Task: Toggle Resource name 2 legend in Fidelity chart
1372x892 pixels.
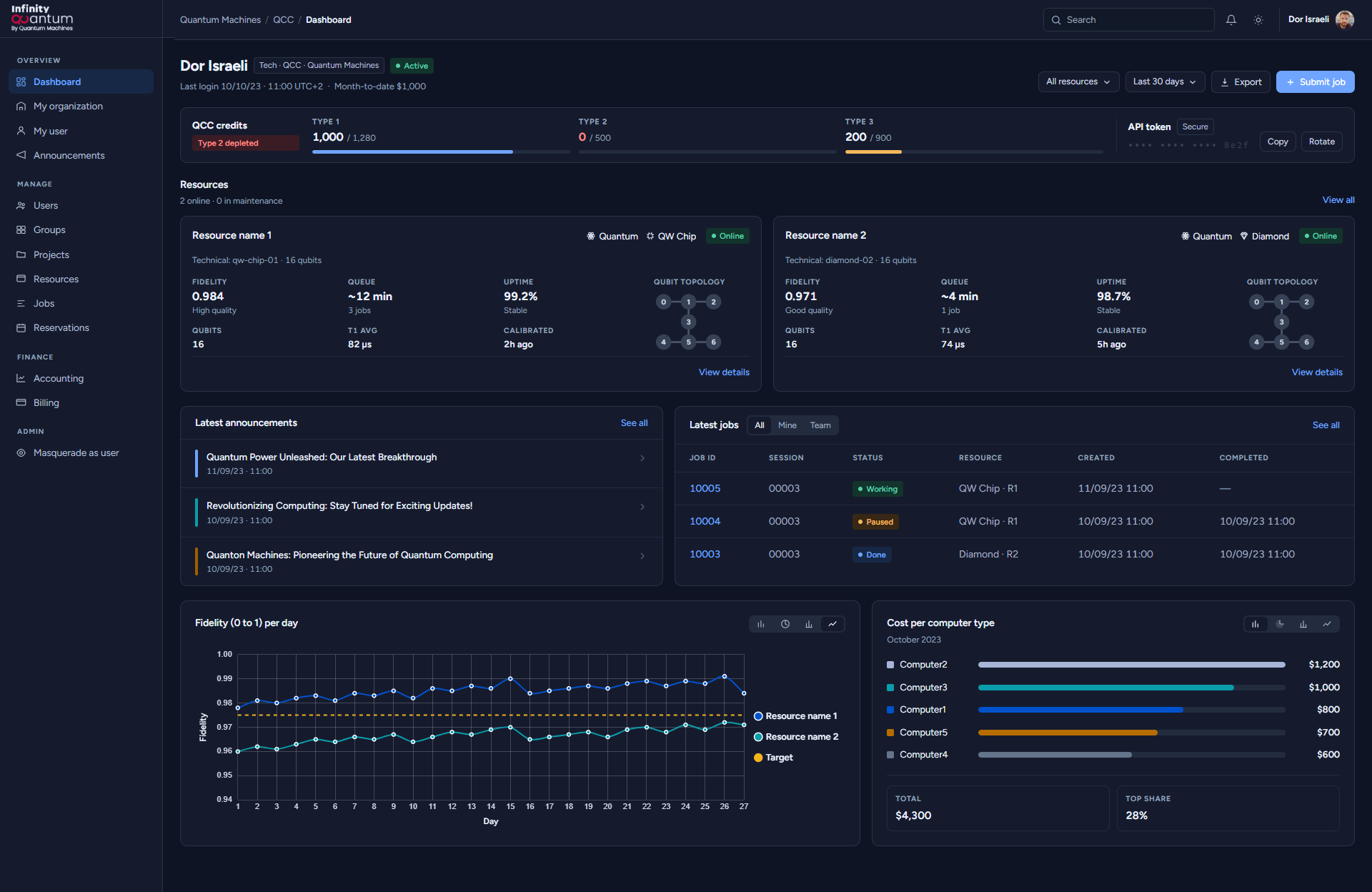Action: point(796,737)
